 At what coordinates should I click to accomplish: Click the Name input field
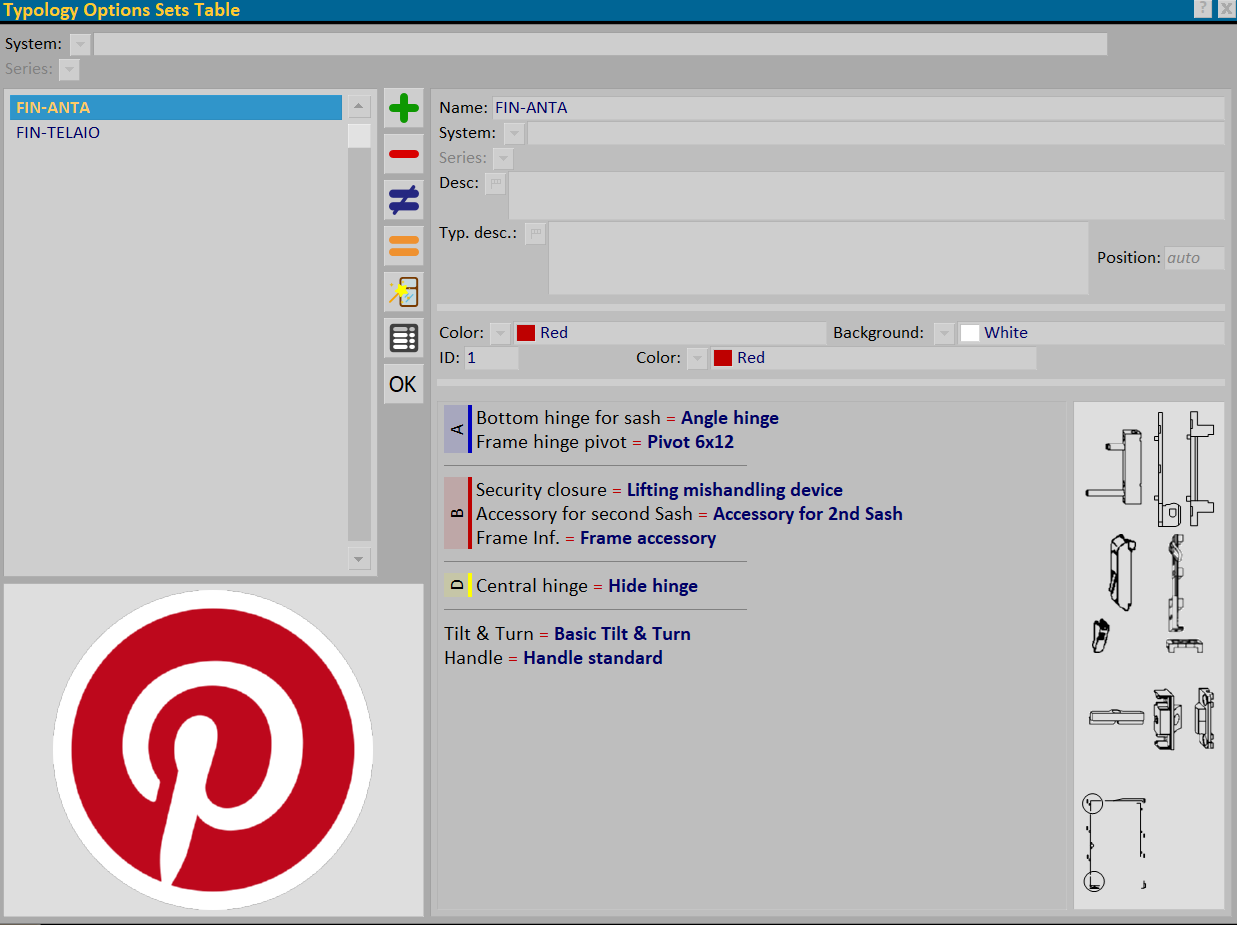click(x=857, y=108)
